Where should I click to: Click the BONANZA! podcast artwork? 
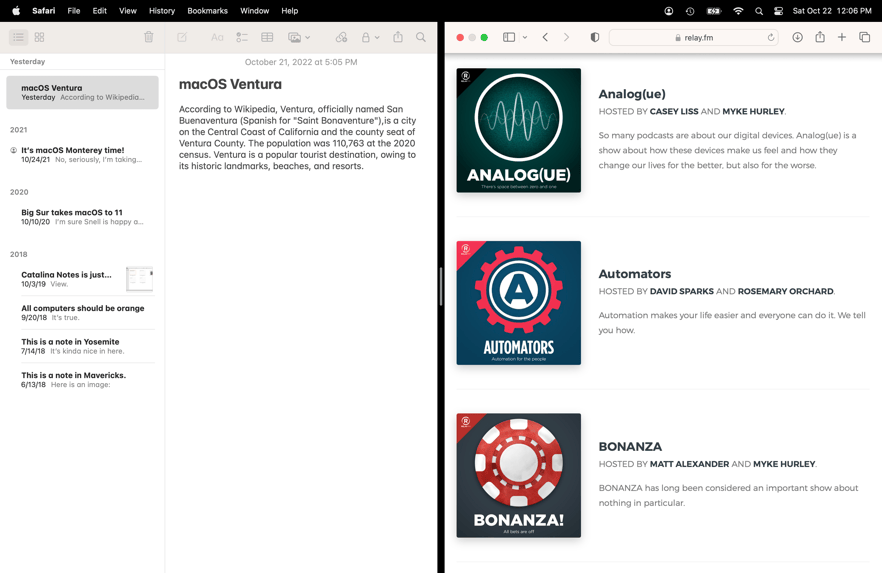click(x=519, y=476)
